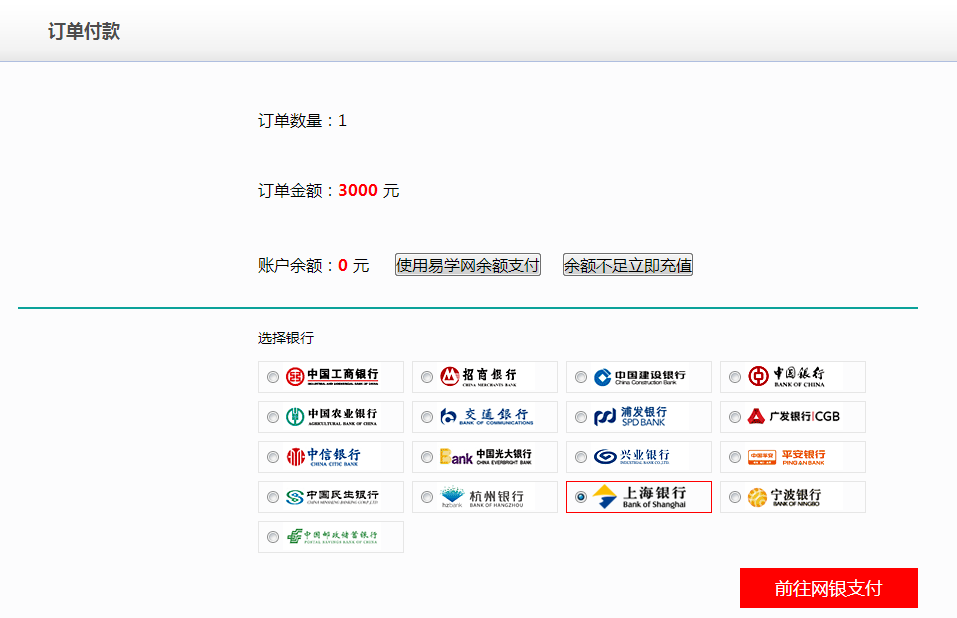Click the China Minsheng Bank (中国民生银行) logo
The width and height of the screenshot is (957, 618).
[x=332, y=497]
